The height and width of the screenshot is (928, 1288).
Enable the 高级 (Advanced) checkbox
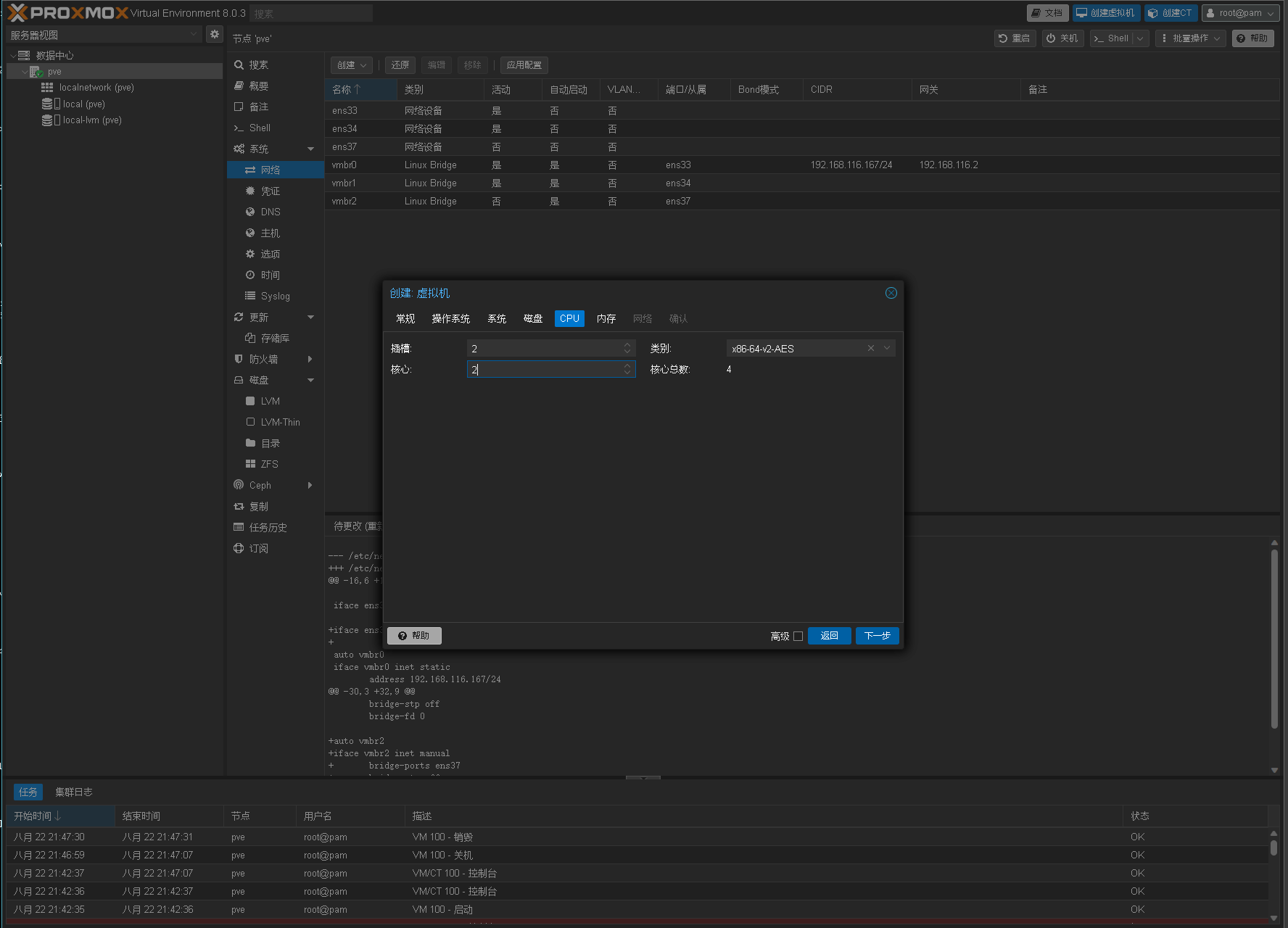(798, 637)
